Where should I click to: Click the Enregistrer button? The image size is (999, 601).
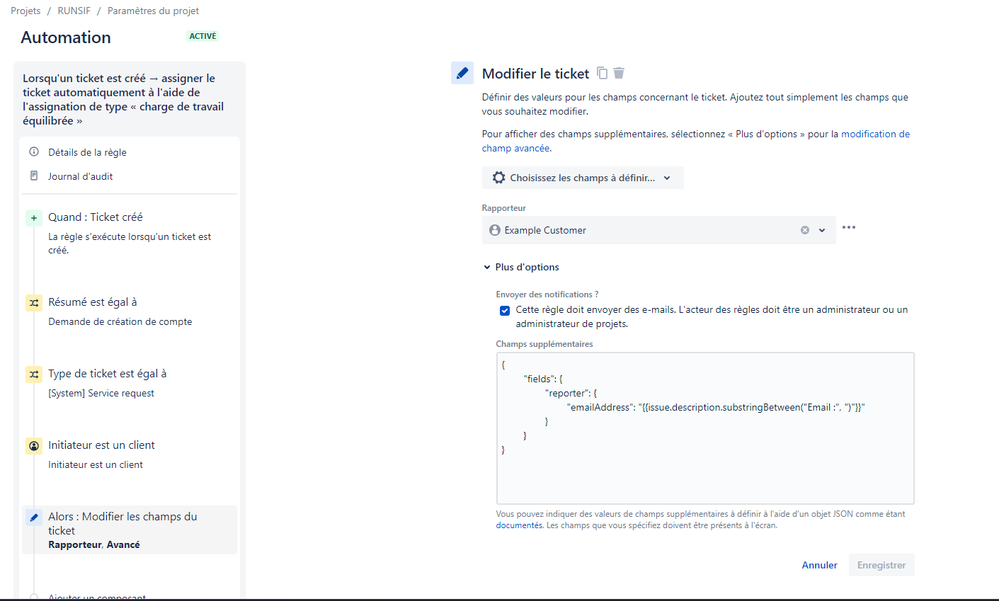click(x=881, y=565)
